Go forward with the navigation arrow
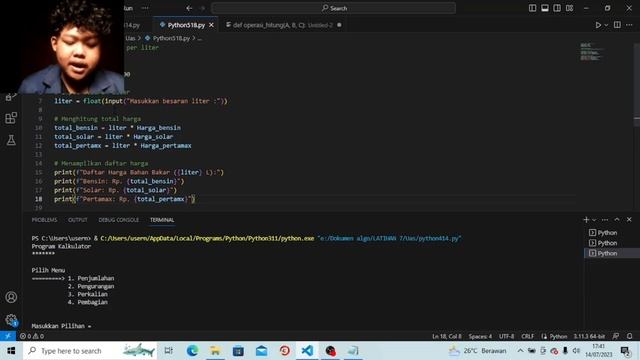 click(202, 8)
